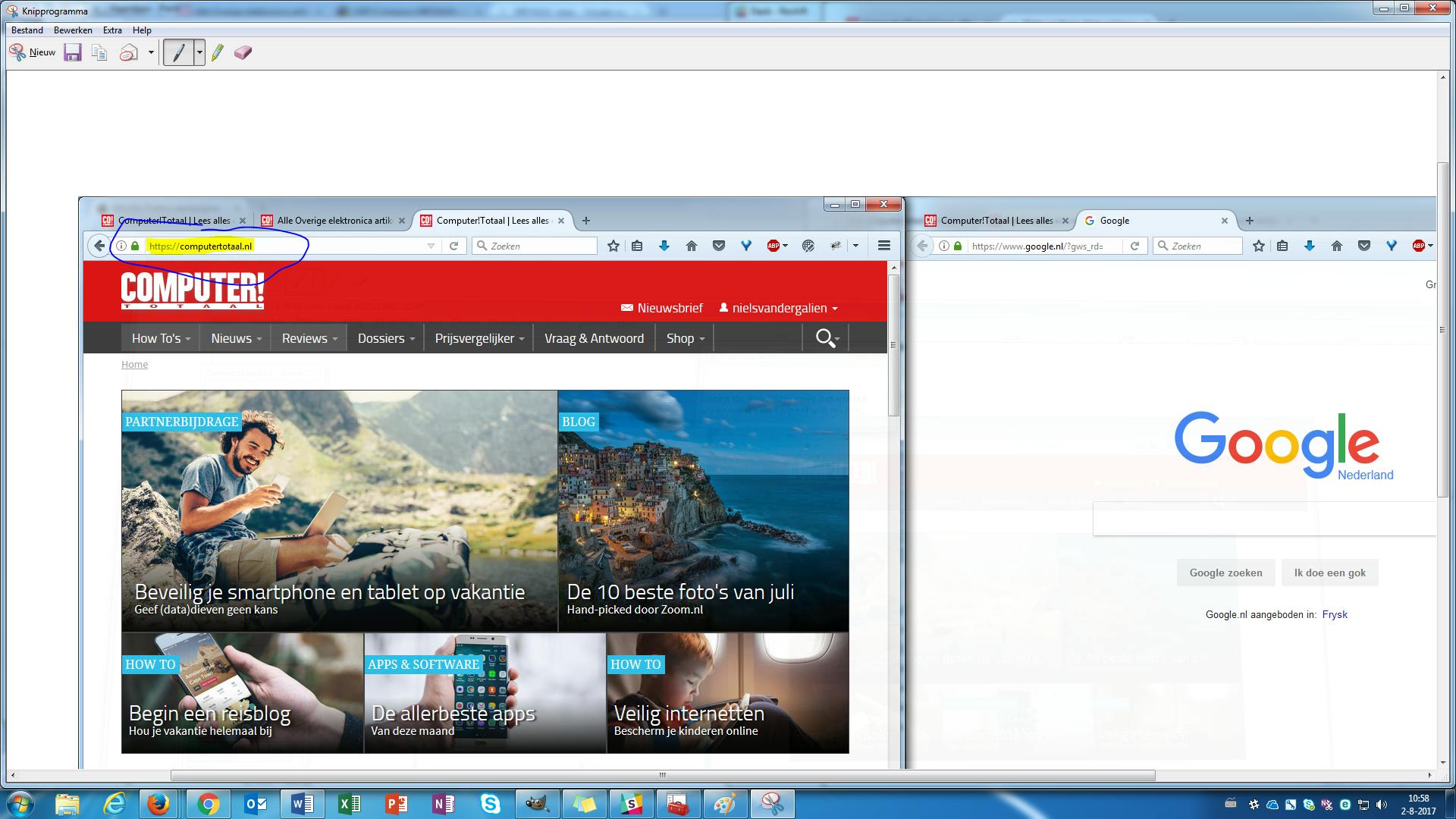1456x819 pixels.
Task: Go to the Firefox home page icon
Action: pos(691,246)
